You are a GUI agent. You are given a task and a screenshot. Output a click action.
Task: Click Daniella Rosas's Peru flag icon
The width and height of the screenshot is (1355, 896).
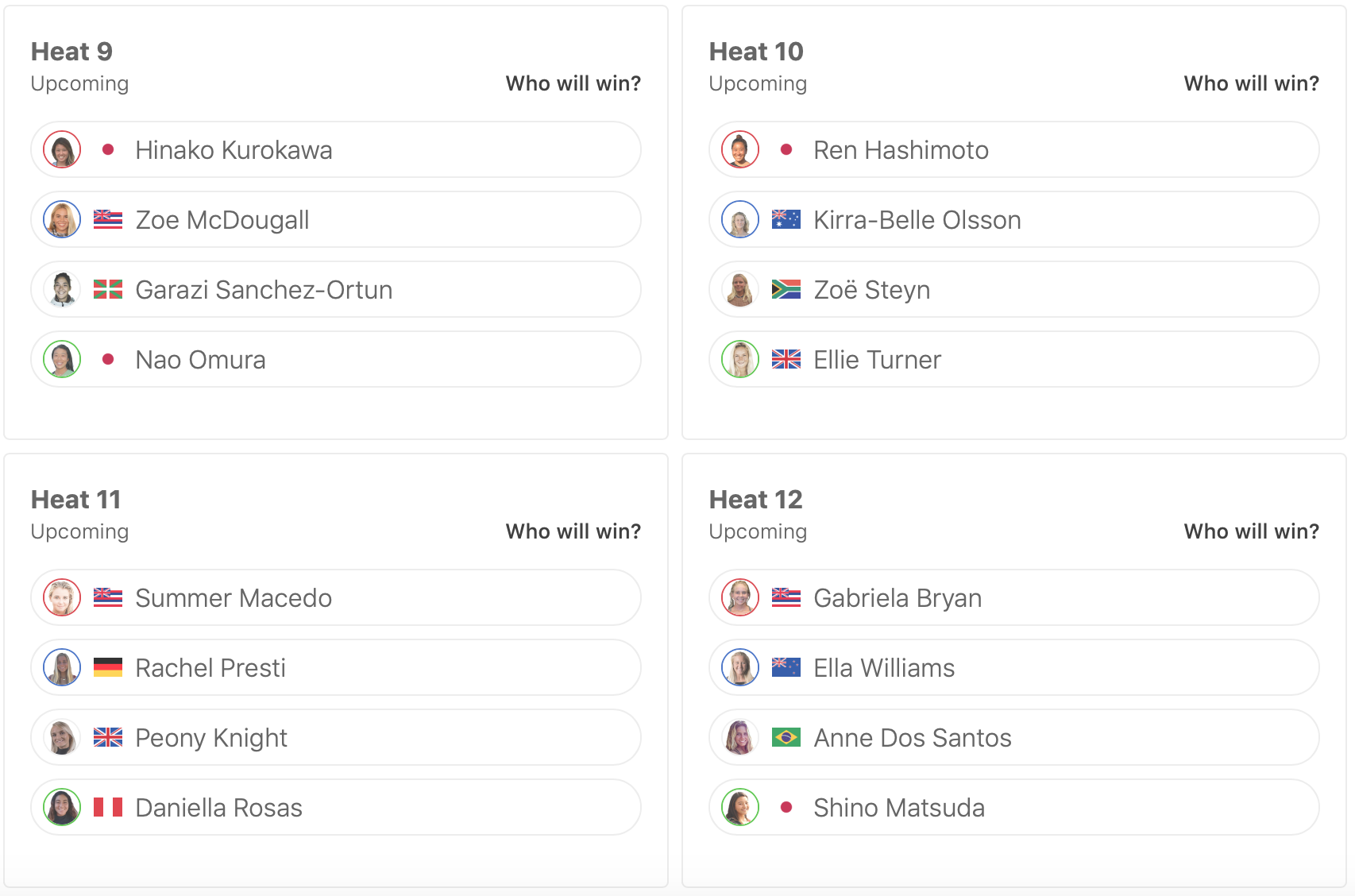point(108,808)
